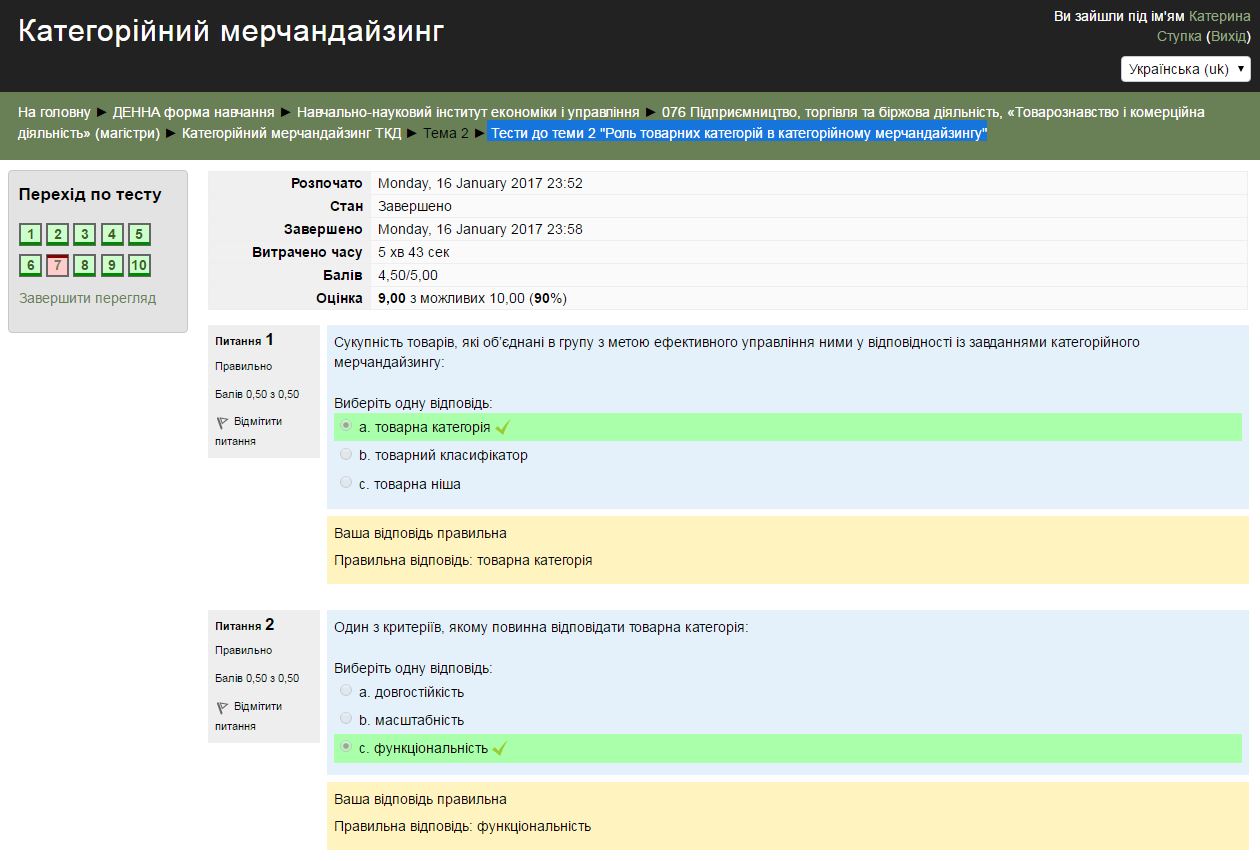This screenshot has width=1260, height=861.
Task: Open the Українська (uk) language dropdown
Action: coord(1185,69)
